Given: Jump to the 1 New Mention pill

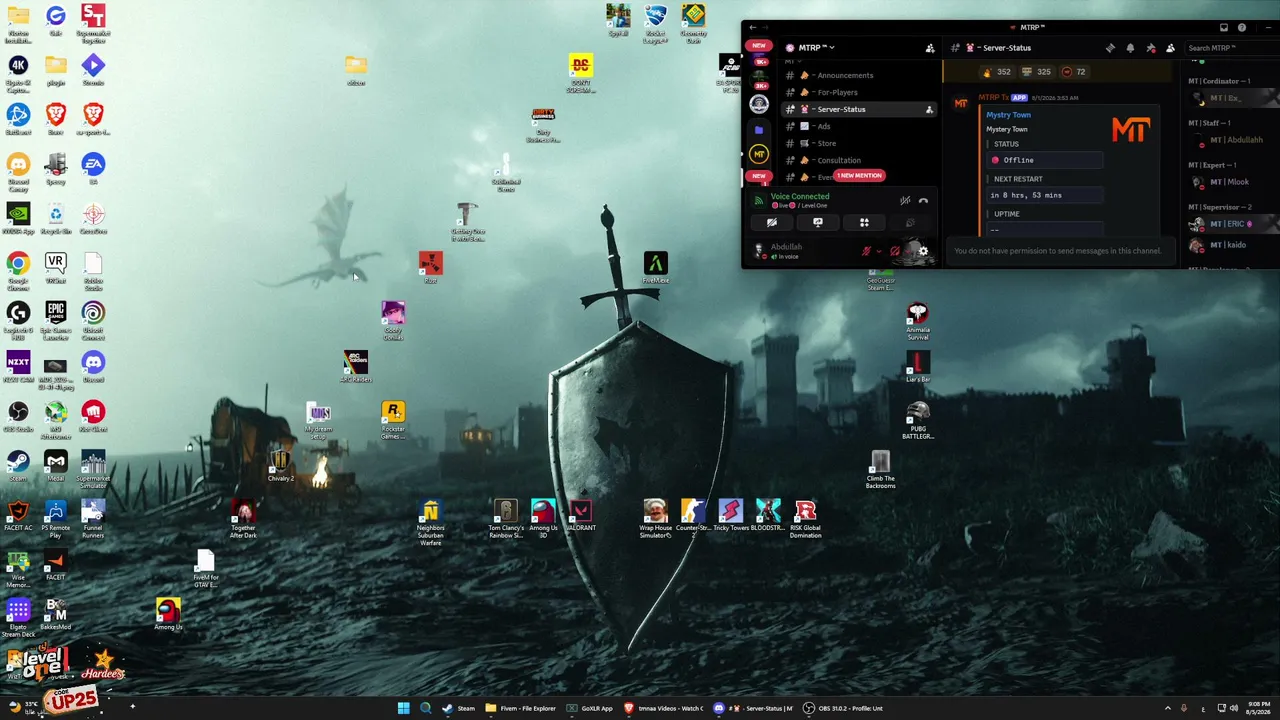Looking at the screenshot, I should [859, 176].
